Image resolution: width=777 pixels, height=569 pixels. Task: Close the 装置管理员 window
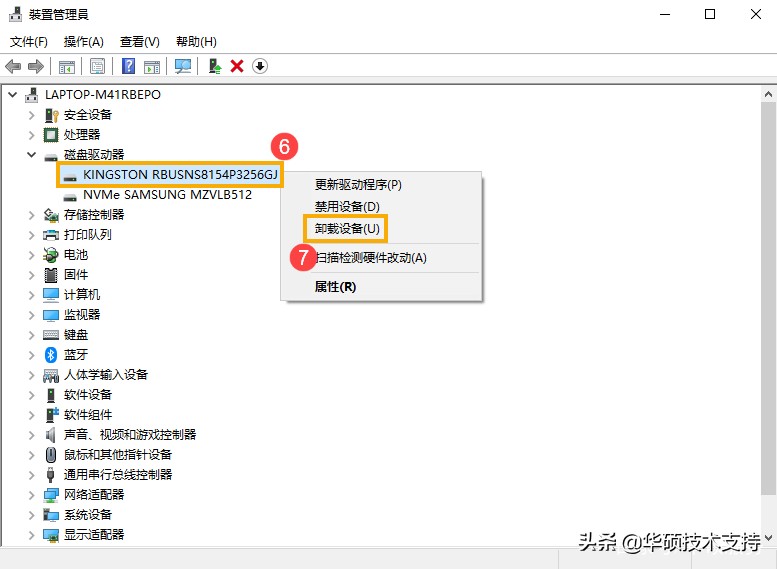click(756, 14)
